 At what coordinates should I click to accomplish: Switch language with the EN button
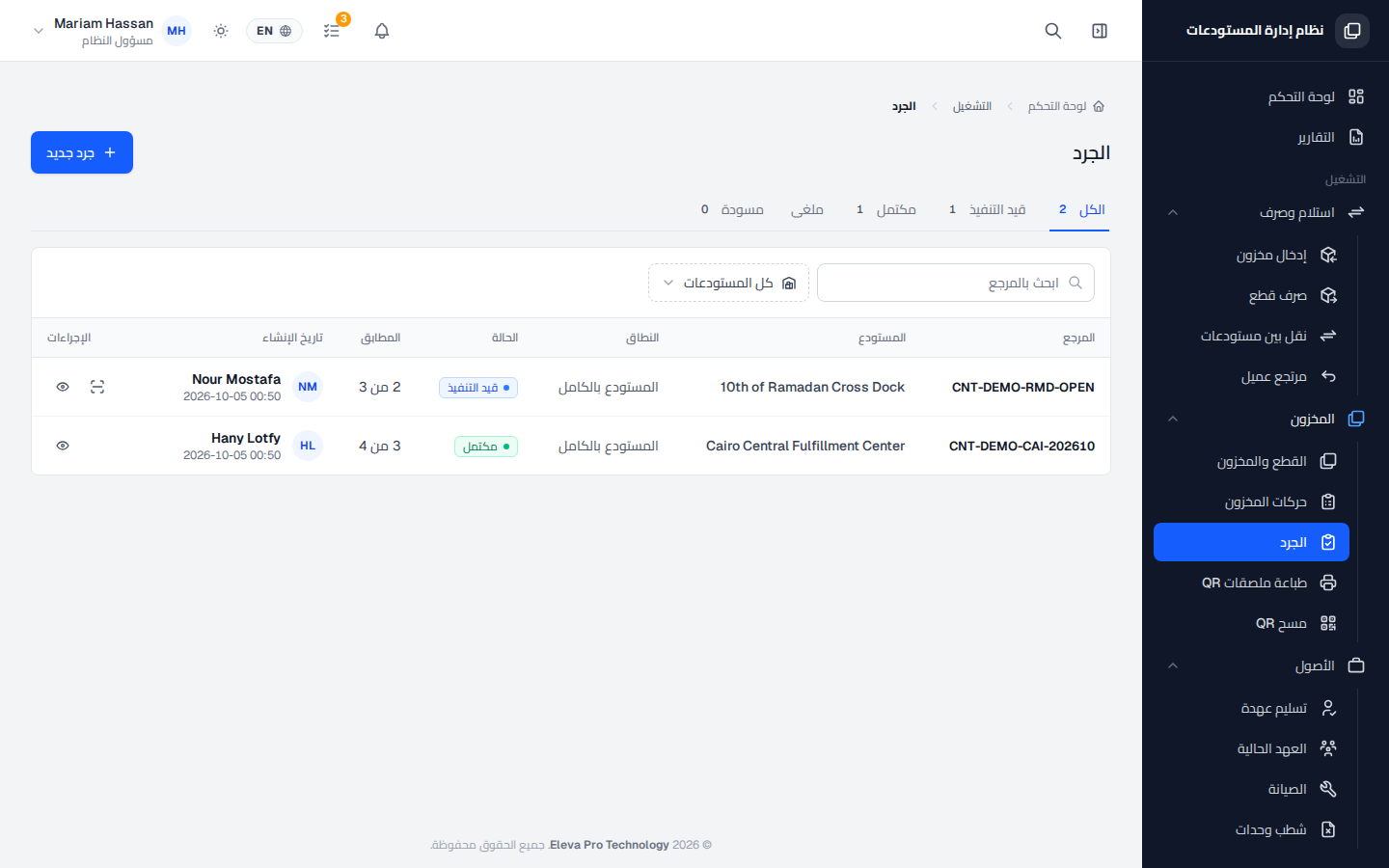pos(274,31)
